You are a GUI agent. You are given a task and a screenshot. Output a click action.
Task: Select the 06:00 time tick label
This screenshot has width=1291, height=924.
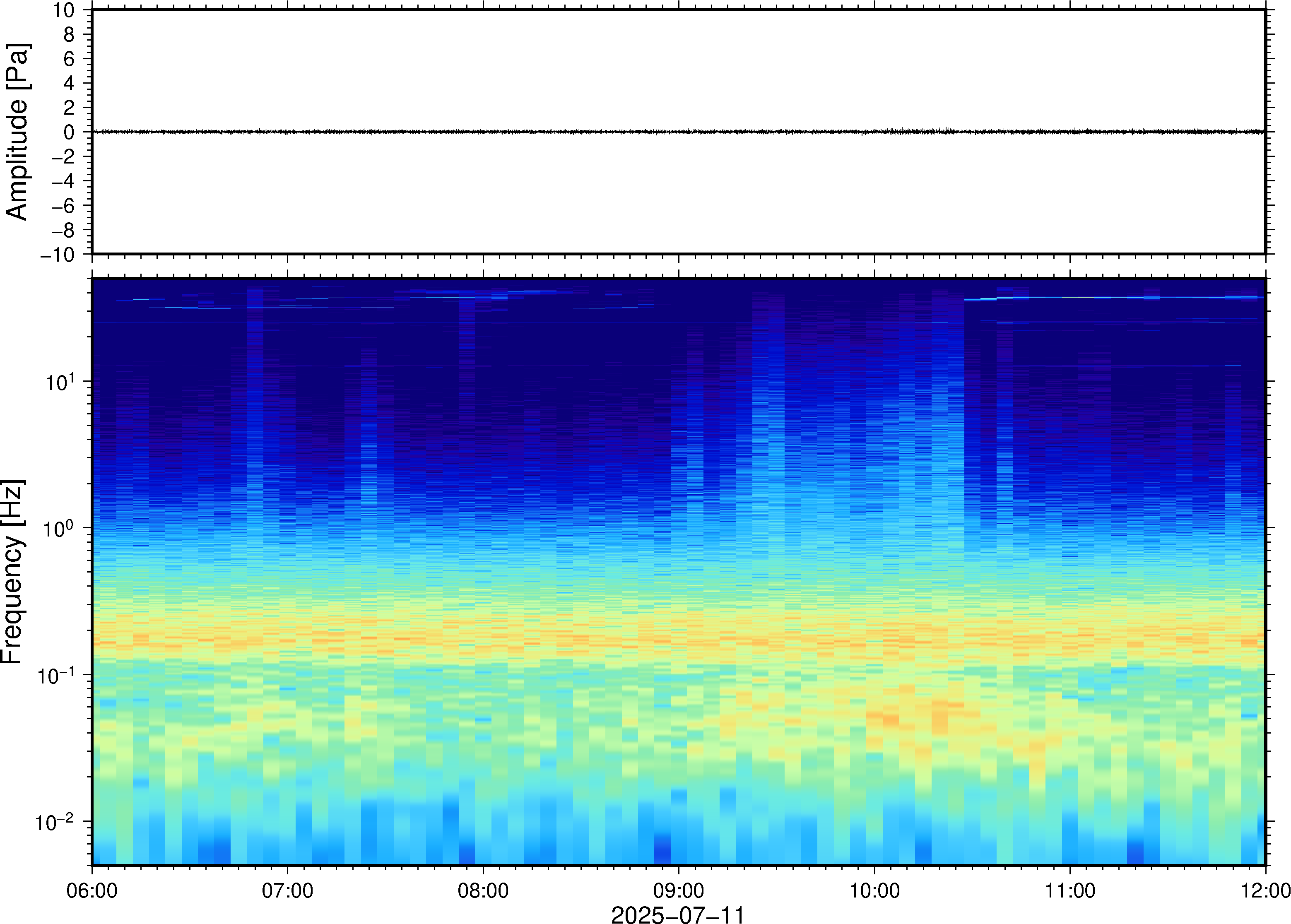92,890
